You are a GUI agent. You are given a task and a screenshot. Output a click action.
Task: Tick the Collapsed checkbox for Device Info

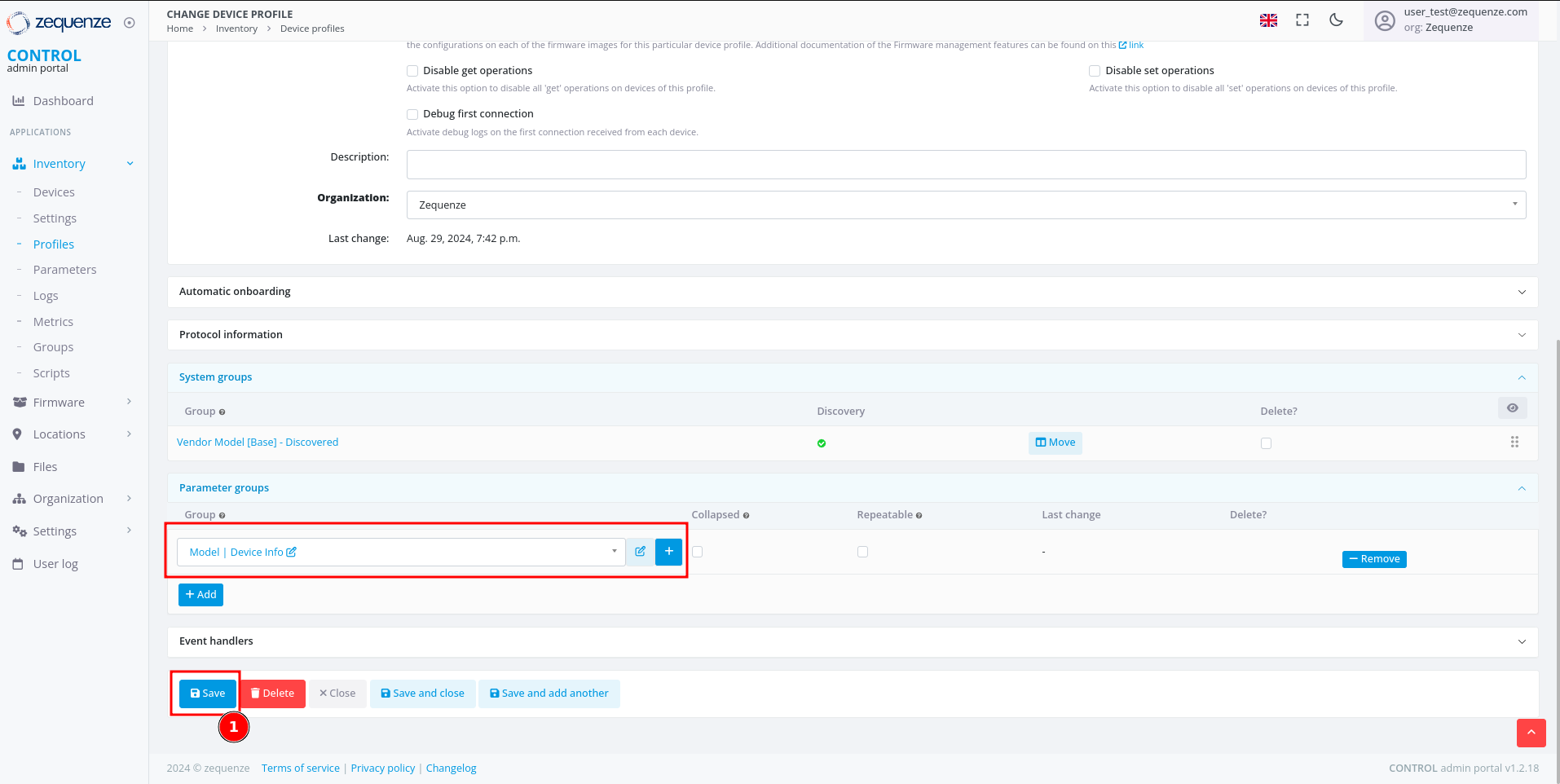click(x=697, y=552)
